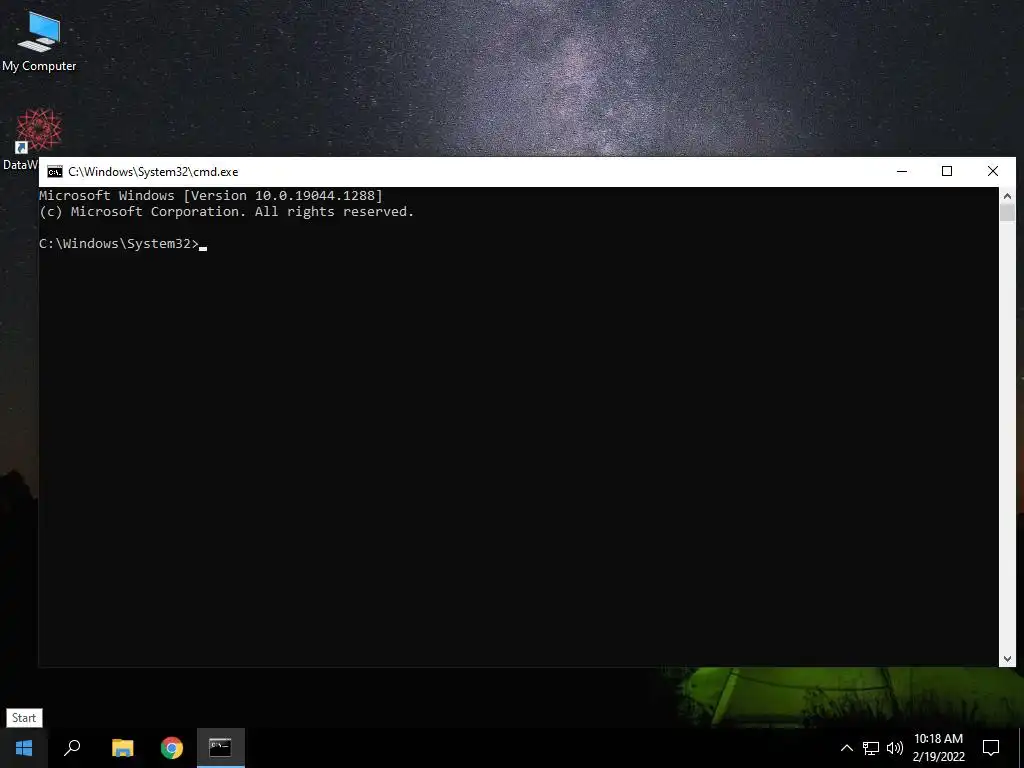Click the C:\Windows\System32\cmd.exe title text

(x=153, y=172)
